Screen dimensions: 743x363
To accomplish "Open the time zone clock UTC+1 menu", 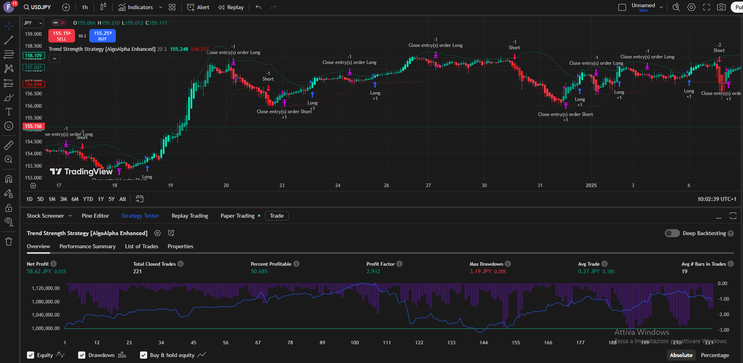I will click(717, 200).
